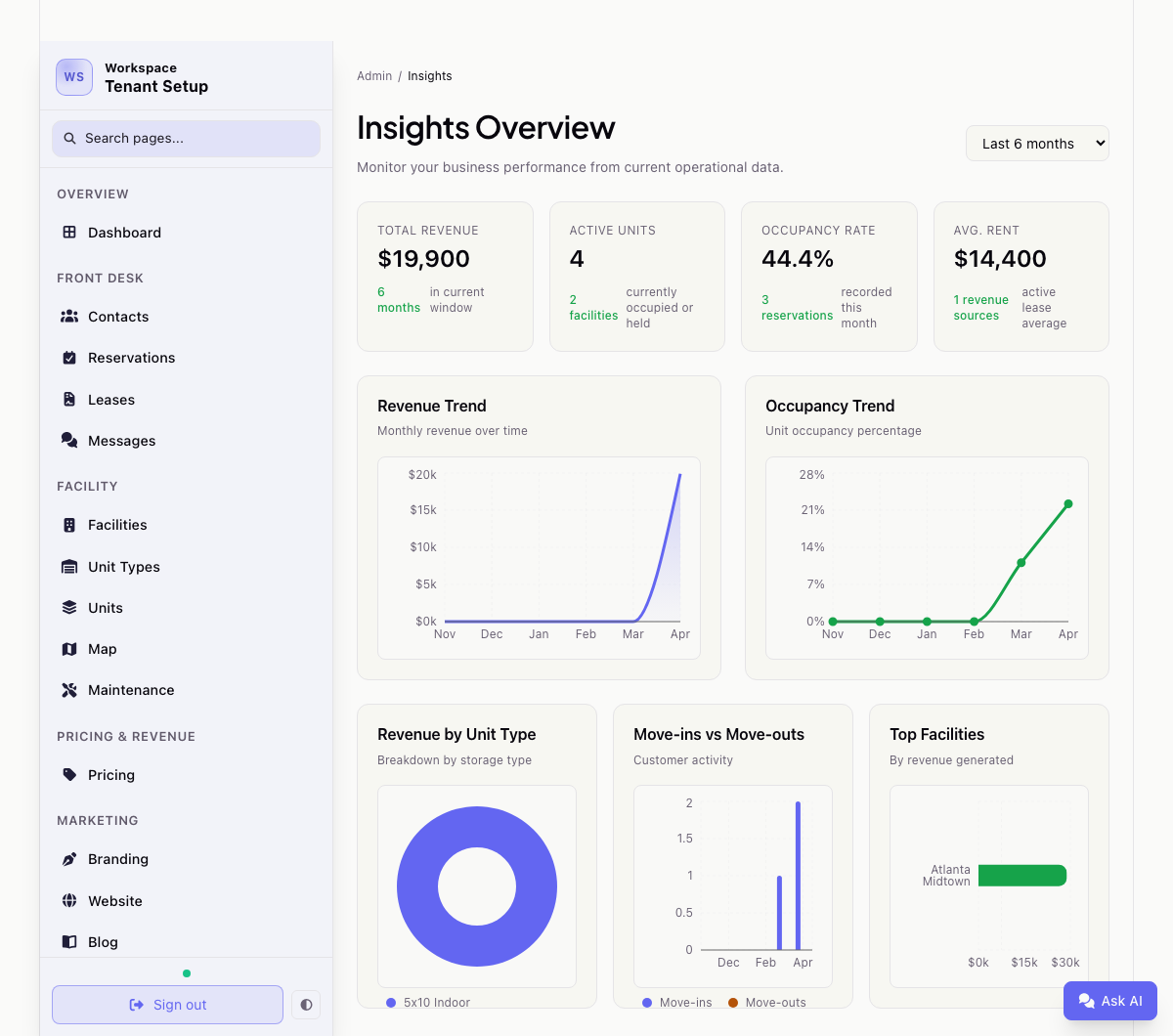Click the WS workspace logo badge
The image size is (1173, 1036).
74,77
